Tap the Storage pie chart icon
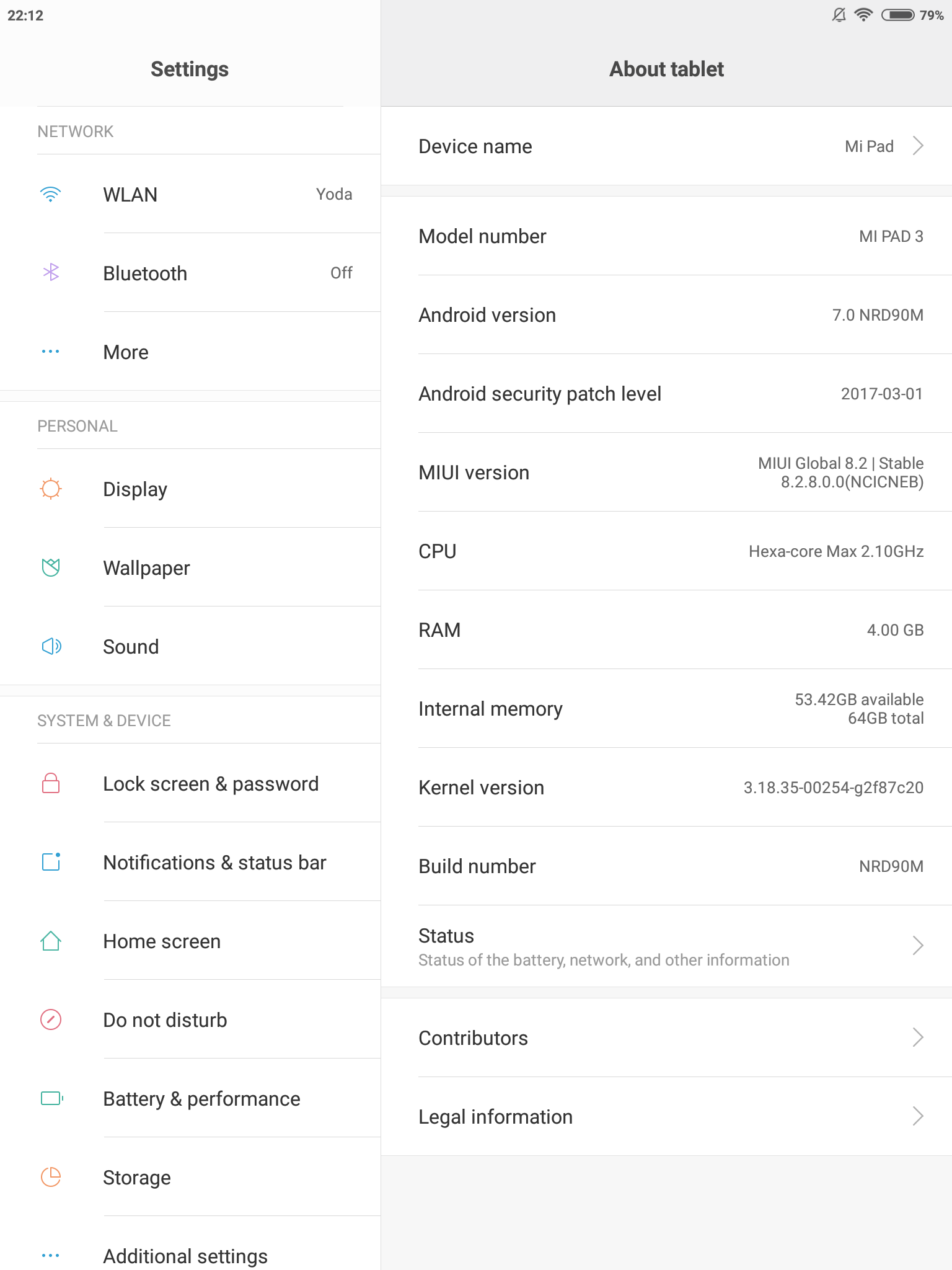Image resolution: width=952 pixels, height=1270 pixels. click(x=51, y=1177)
